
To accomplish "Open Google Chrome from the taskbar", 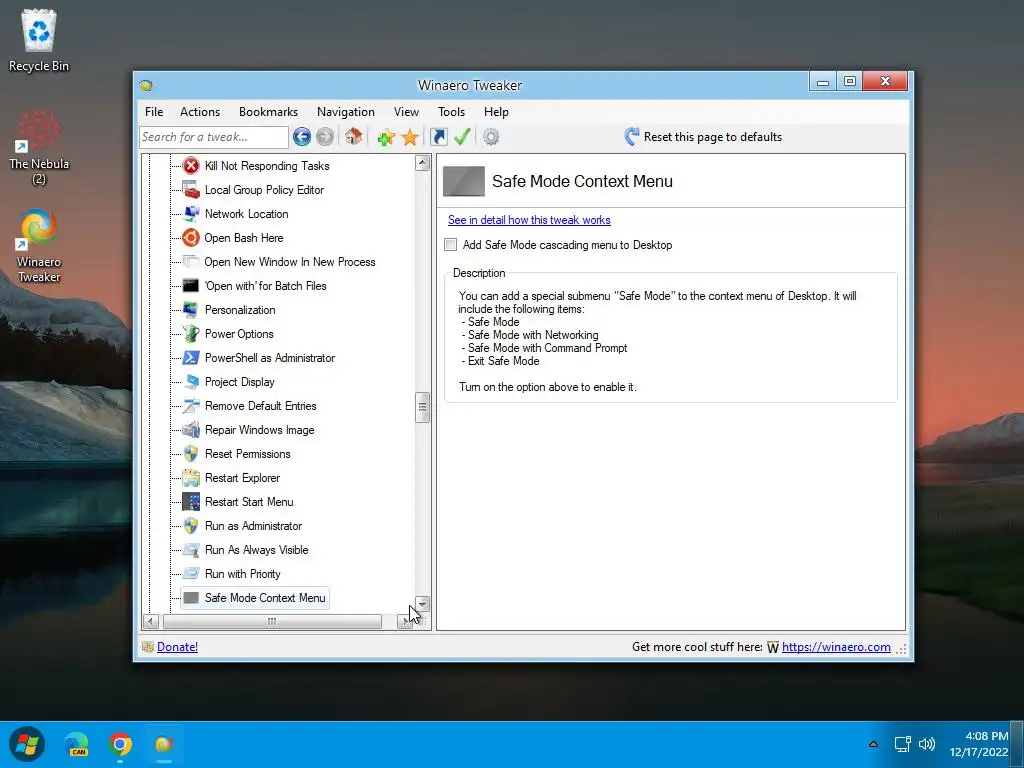I will pyautogui.click(x=120, y=744).
